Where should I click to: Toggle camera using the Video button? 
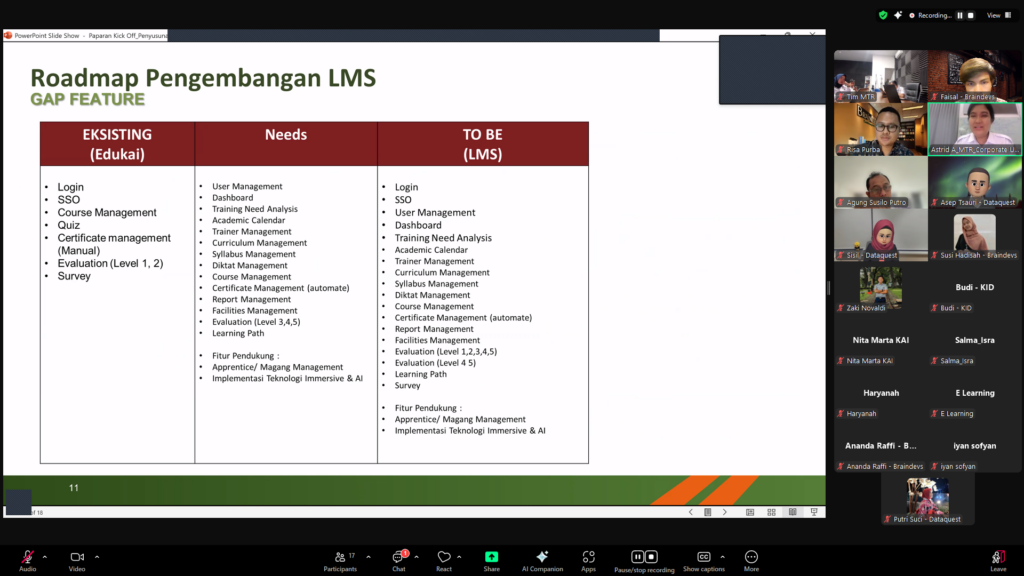77,557
